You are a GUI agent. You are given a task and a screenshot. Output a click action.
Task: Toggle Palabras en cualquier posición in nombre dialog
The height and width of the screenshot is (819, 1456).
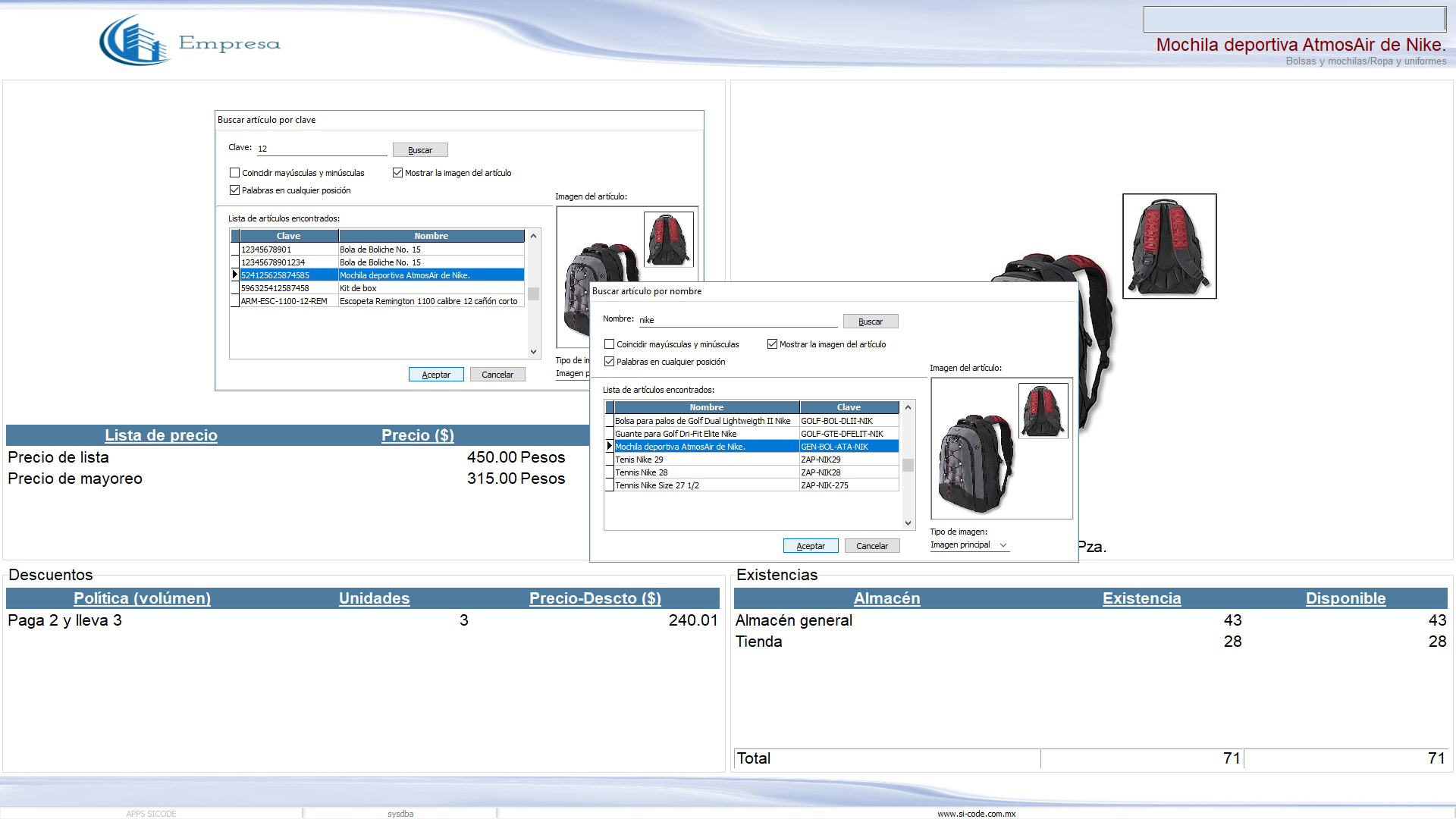[x=609, y=362]
